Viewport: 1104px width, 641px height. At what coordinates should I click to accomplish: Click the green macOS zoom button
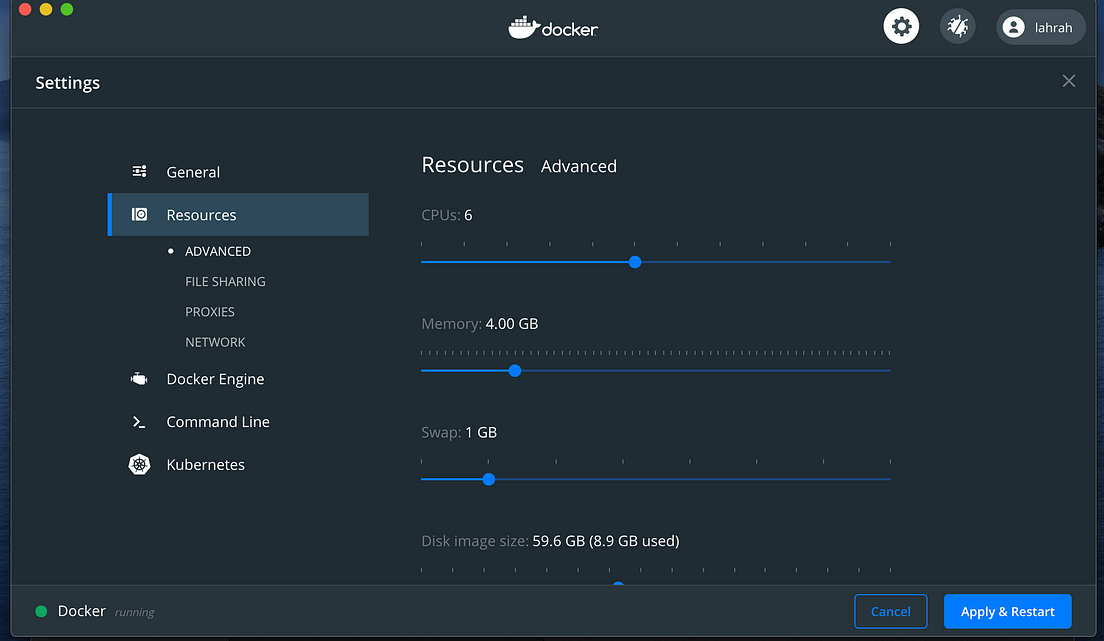tap(67, 9)
